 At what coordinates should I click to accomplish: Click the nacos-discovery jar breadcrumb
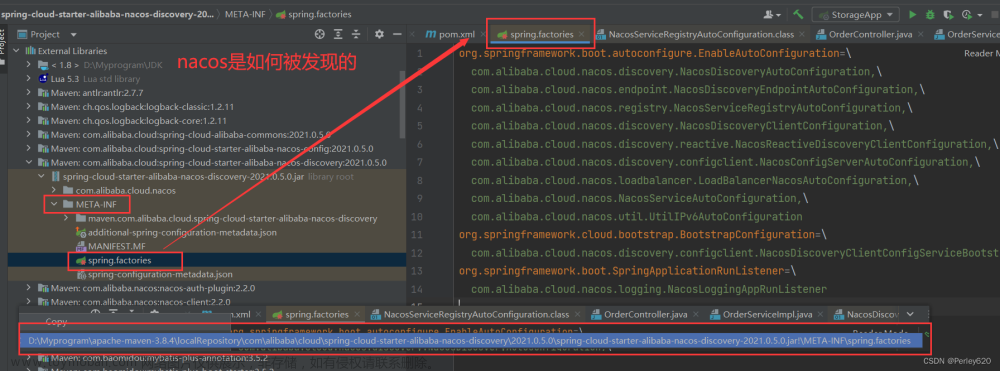[107, 14]
